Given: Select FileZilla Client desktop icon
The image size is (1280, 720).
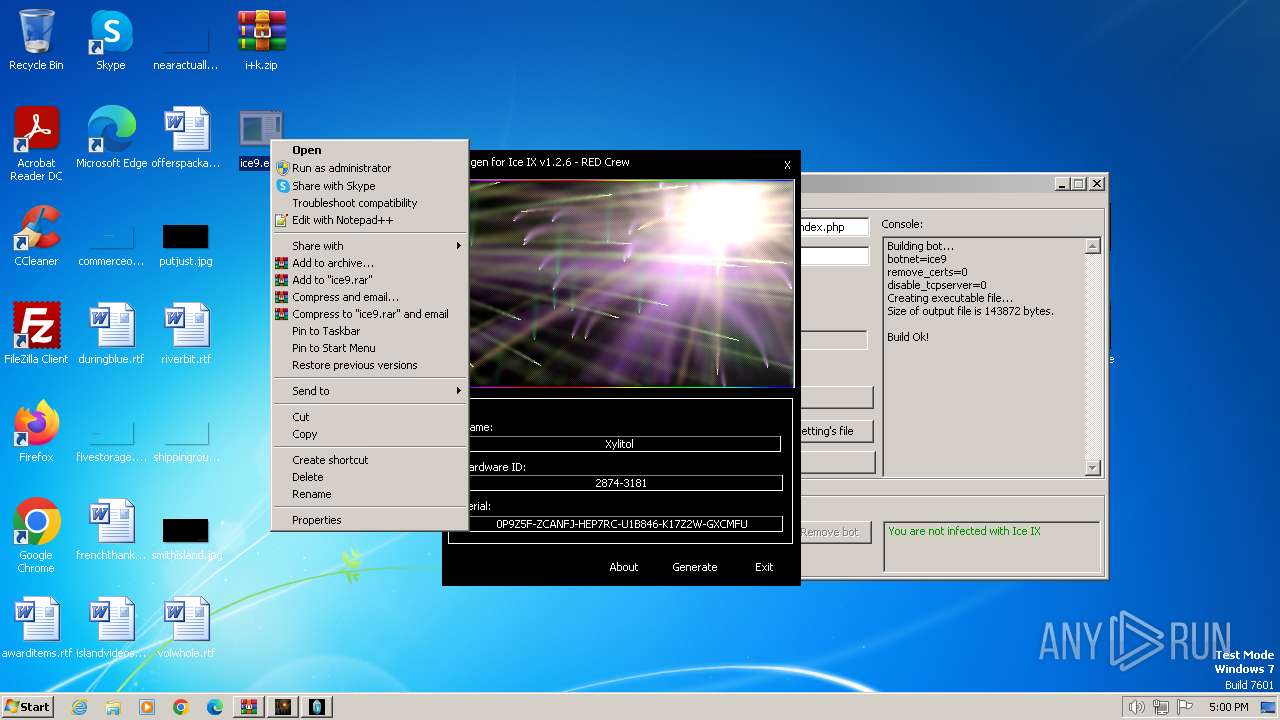Looking at the screenshot, I should tap(36, 334).
